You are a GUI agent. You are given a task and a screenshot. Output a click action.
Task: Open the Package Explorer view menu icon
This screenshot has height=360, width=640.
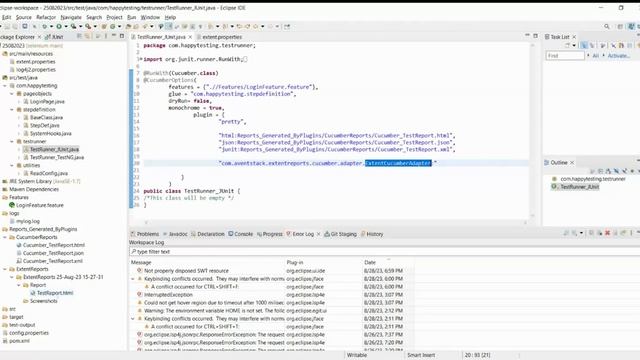(x=106, y=36)
